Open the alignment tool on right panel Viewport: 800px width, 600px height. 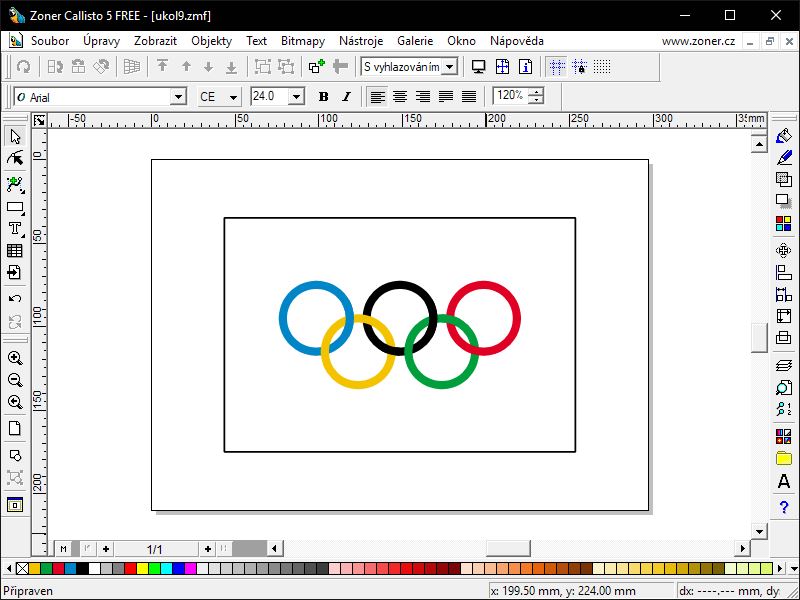[x=784, y=272]
